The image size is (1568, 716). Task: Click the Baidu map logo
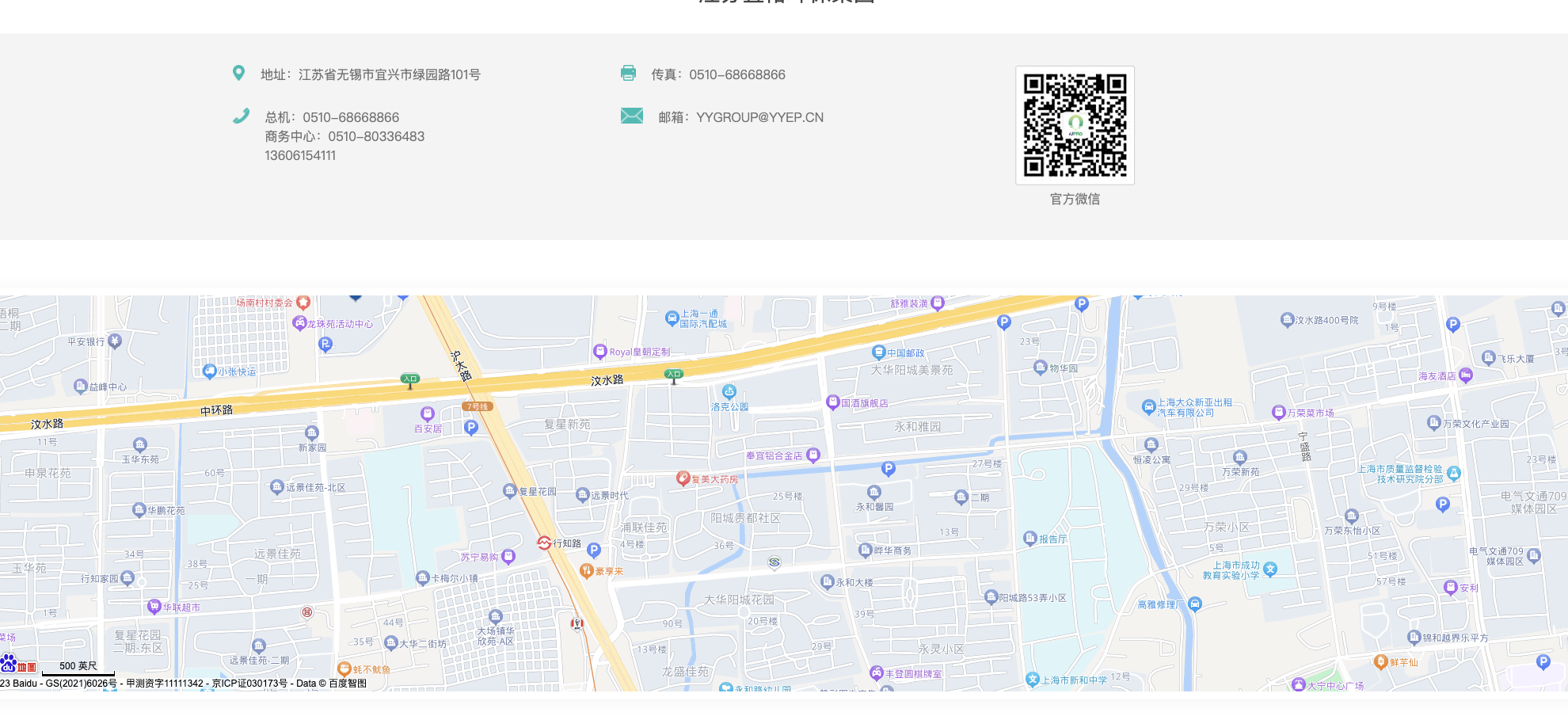click(18, 664)
